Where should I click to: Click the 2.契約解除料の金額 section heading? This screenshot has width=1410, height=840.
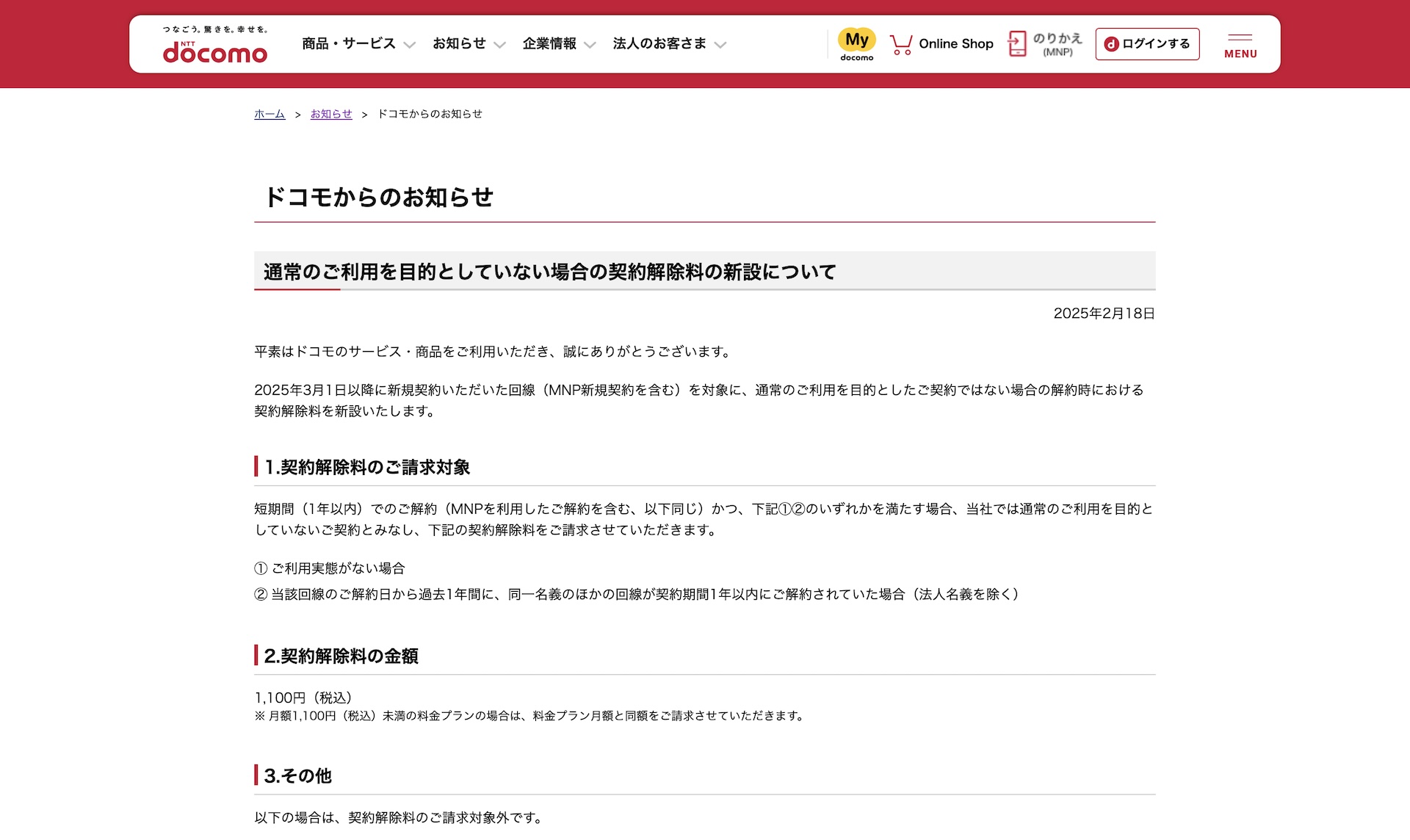341,656
